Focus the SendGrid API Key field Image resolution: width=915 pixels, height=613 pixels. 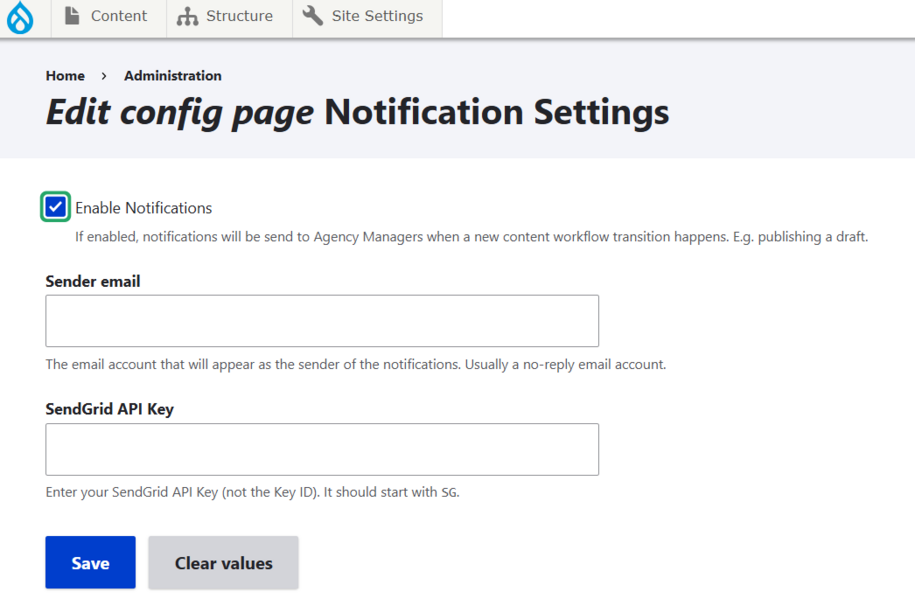pos(322,449)
